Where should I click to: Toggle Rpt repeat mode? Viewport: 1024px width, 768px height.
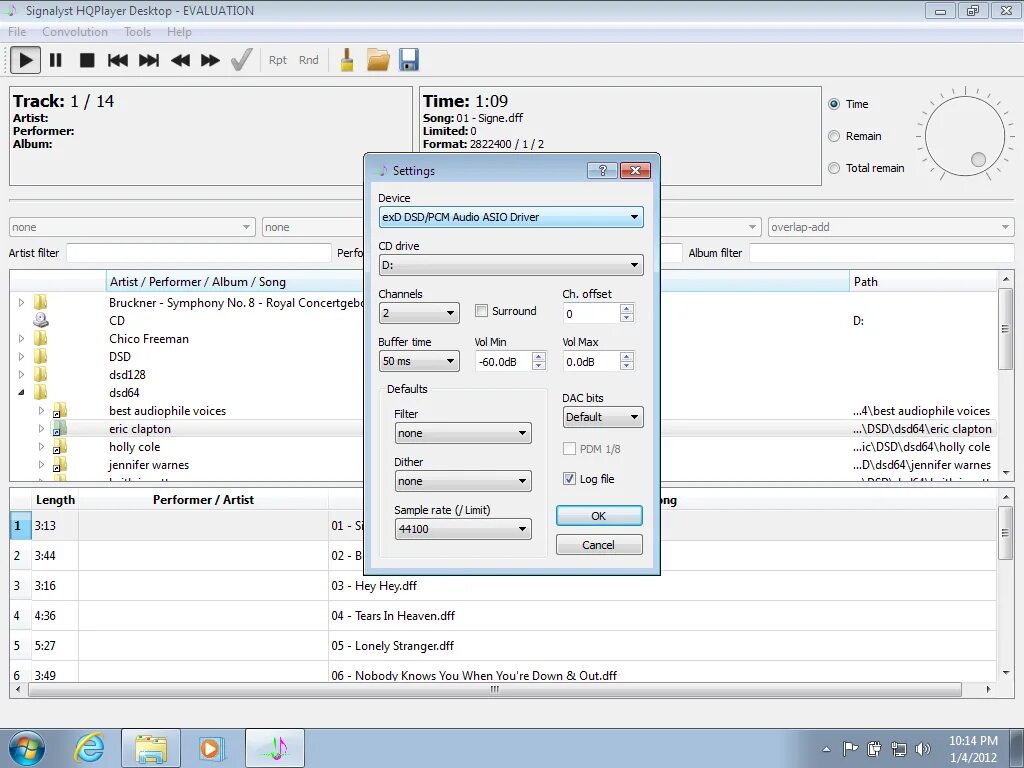coord(278,60)
